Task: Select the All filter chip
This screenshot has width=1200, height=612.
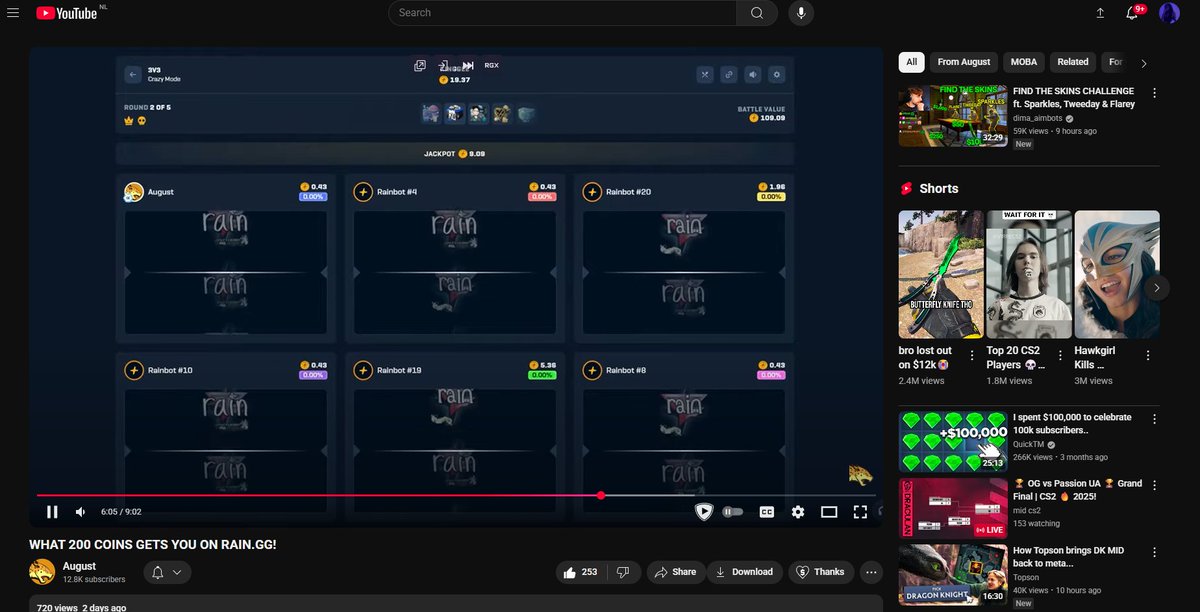Action: tap(911, 62)
